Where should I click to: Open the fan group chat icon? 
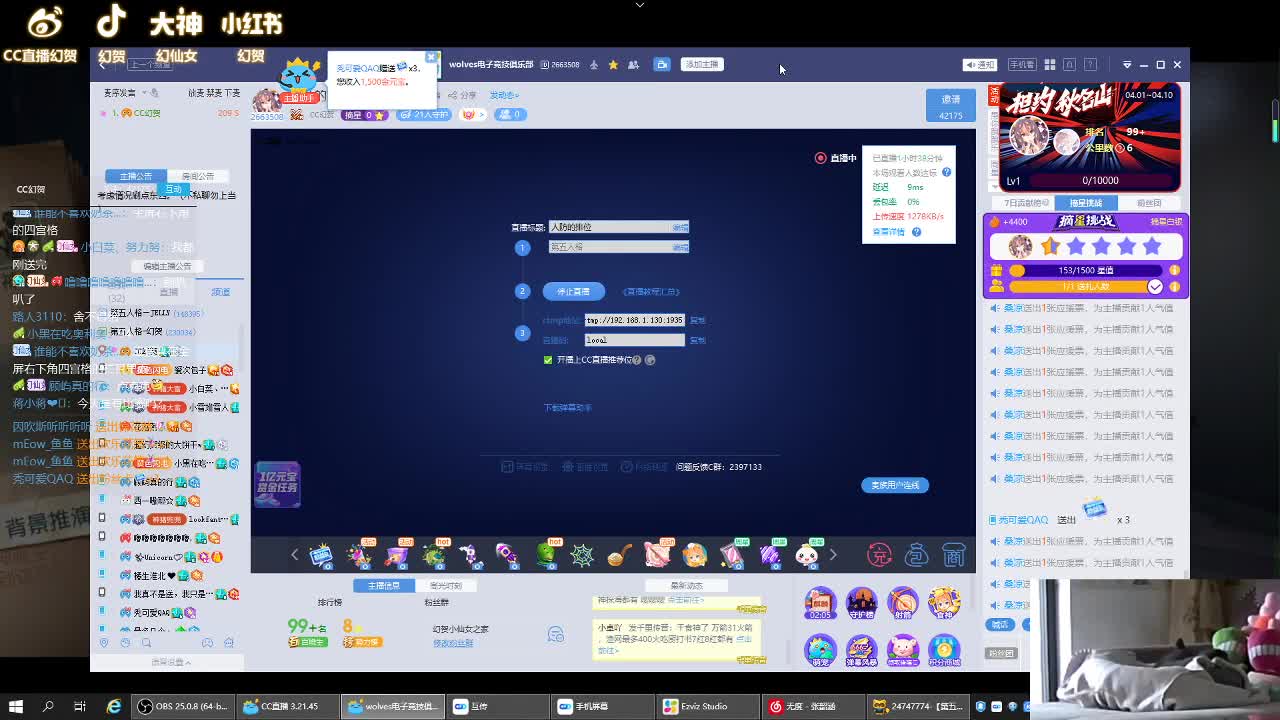point(556,634)
